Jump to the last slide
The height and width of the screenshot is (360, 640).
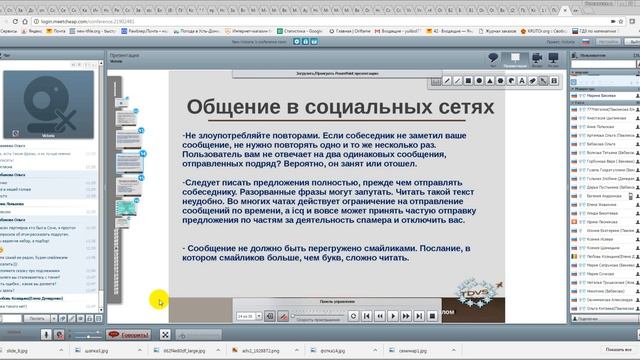pyautogui.click(x=419, y=316)
